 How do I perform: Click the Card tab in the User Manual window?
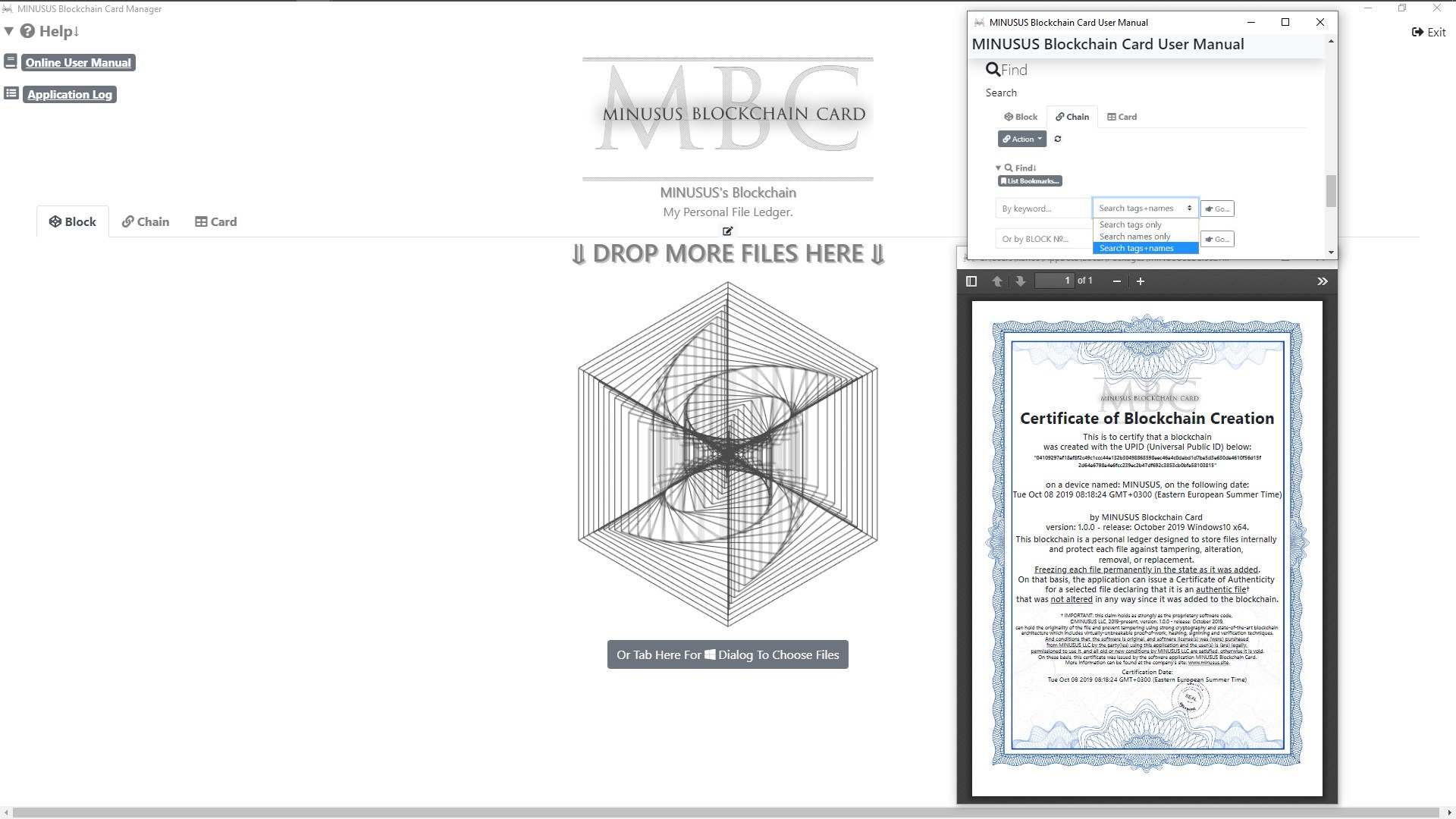point(1122,117)
